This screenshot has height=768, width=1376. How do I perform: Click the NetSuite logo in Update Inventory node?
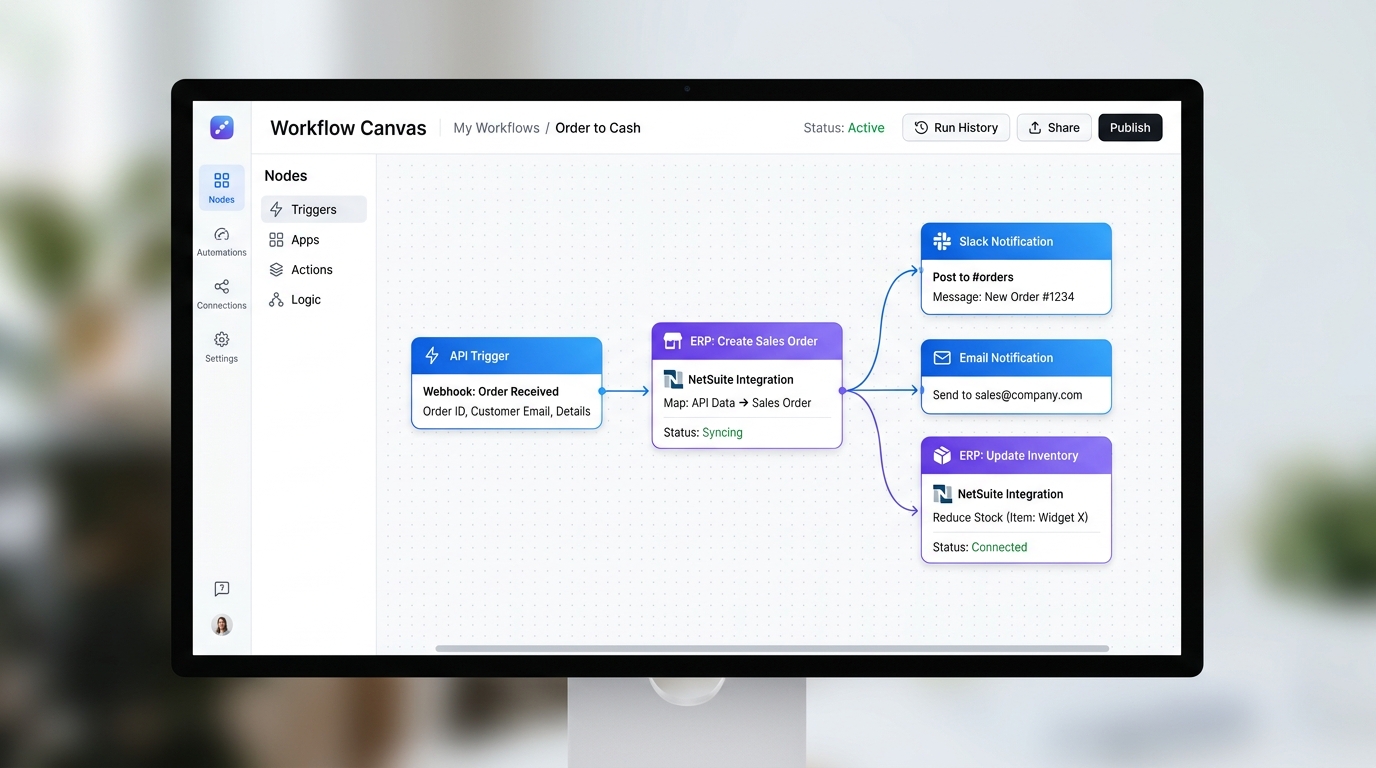tap(942, 494)
